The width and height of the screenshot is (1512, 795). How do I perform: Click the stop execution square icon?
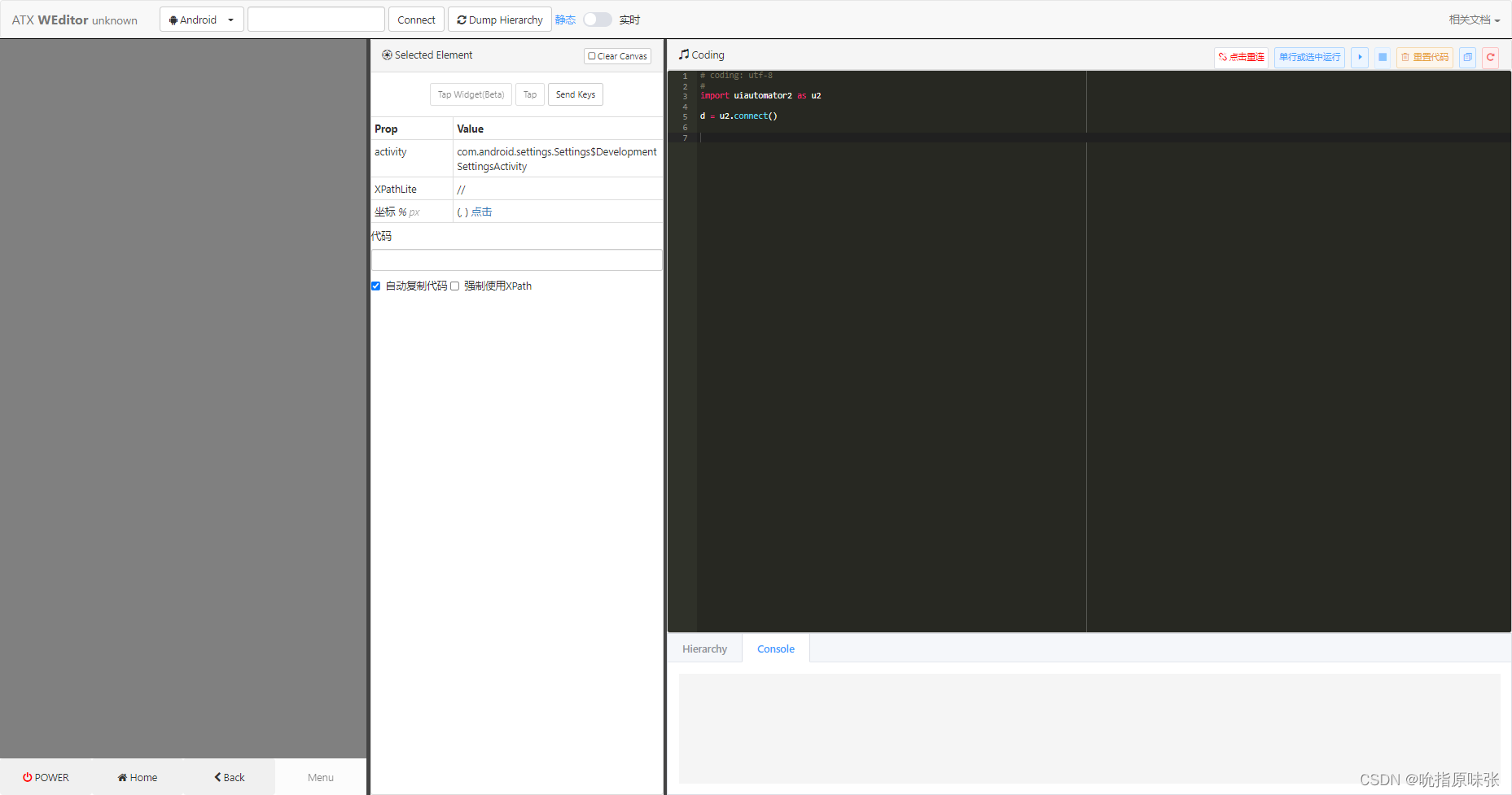(x=1382, y=57)
